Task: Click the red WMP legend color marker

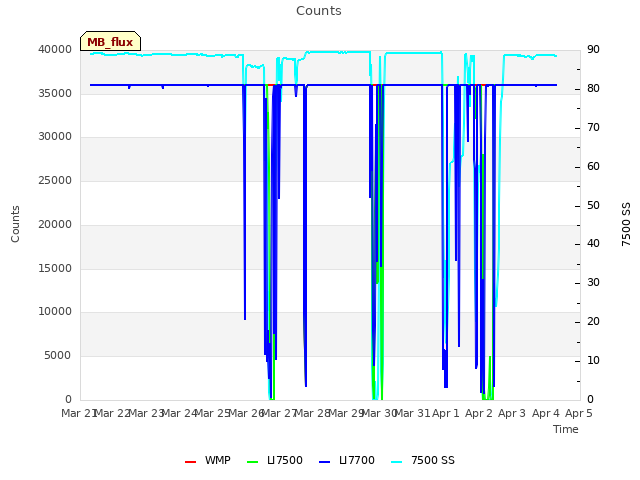Action: click(x=190, y=462)
